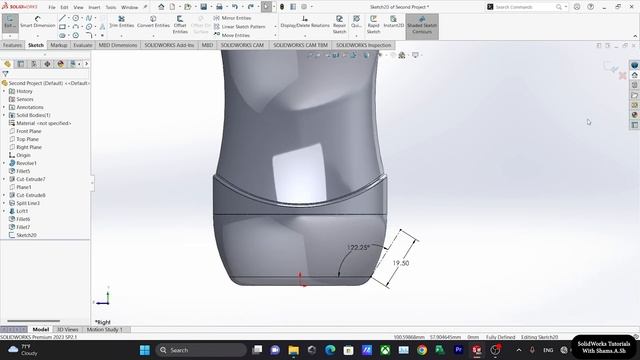Expand the Cut-Extrude8 feature
The image size is (640, 360).
coord(4,195)
